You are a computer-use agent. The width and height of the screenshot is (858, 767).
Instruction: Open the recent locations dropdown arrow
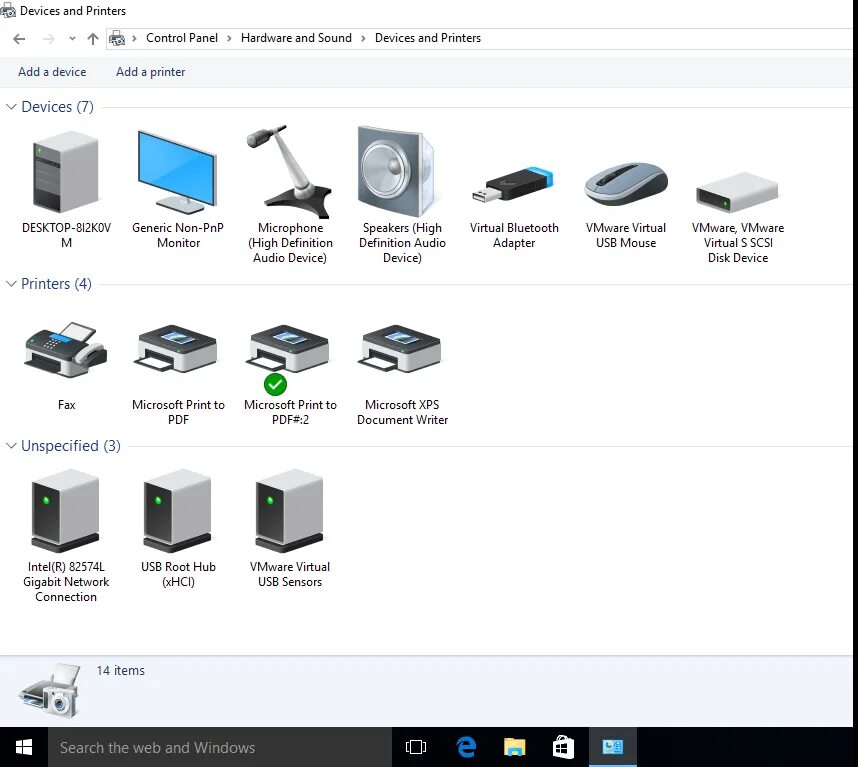point(72,38)
